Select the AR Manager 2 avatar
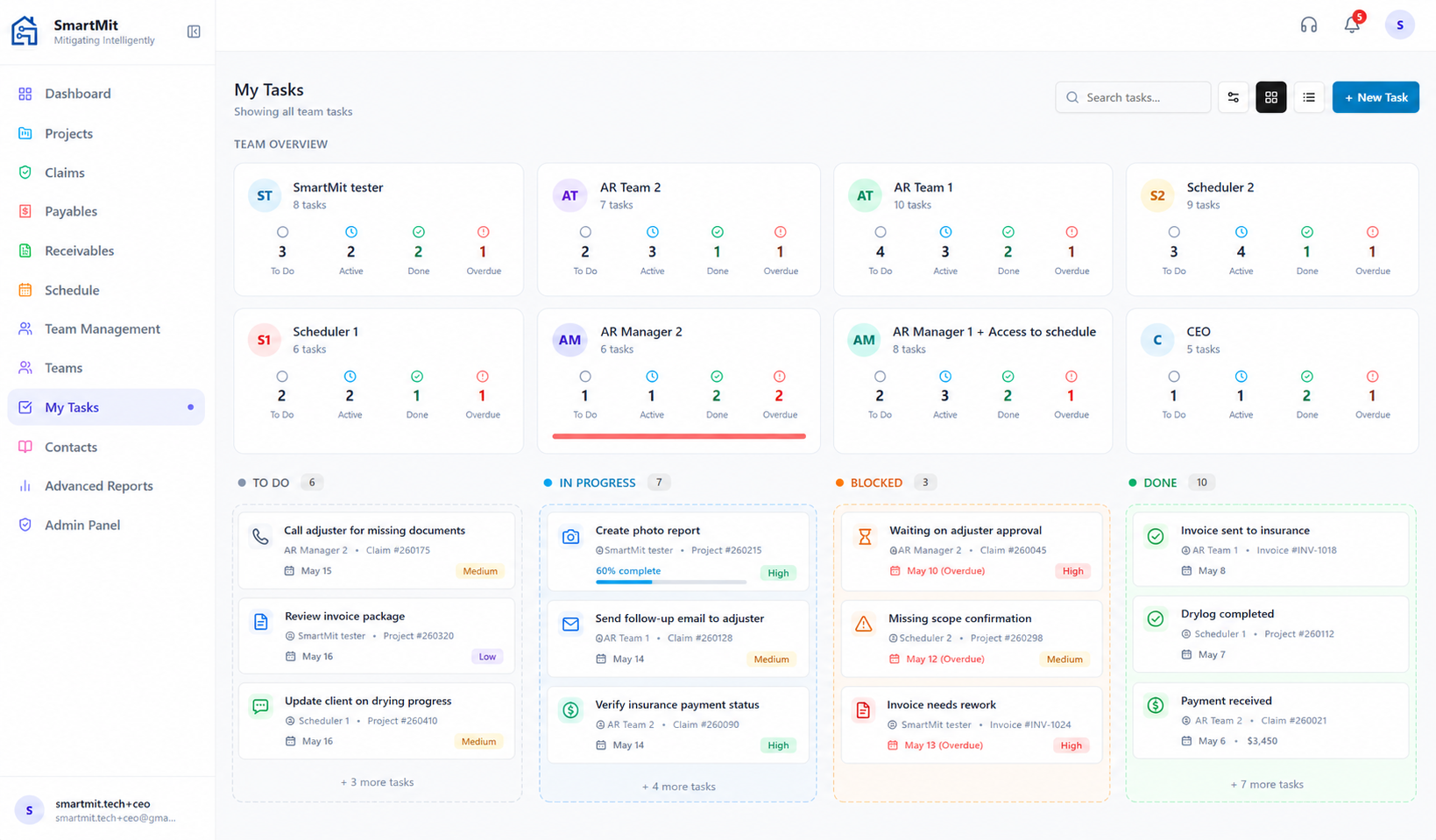The height and width of the screenshot is (840, 1436). pyautogui.click(x=569, y=340)
